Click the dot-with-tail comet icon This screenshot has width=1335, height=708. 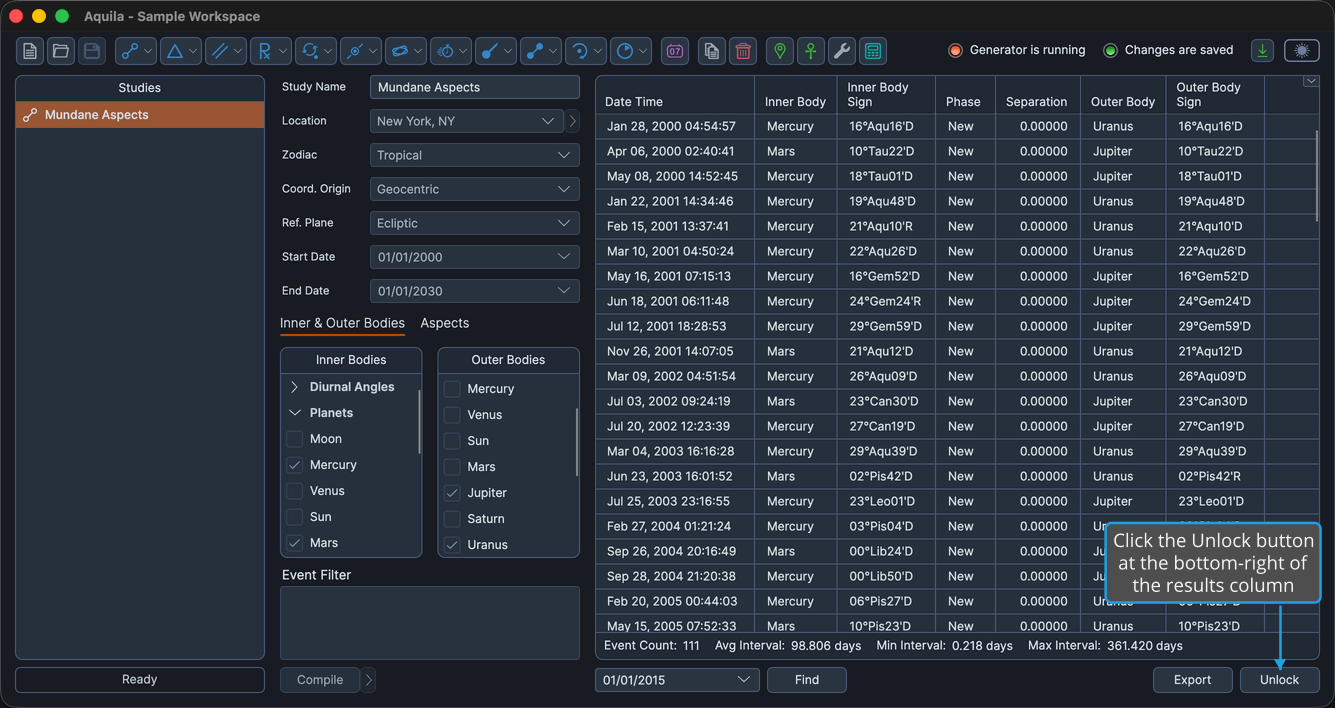496,51
